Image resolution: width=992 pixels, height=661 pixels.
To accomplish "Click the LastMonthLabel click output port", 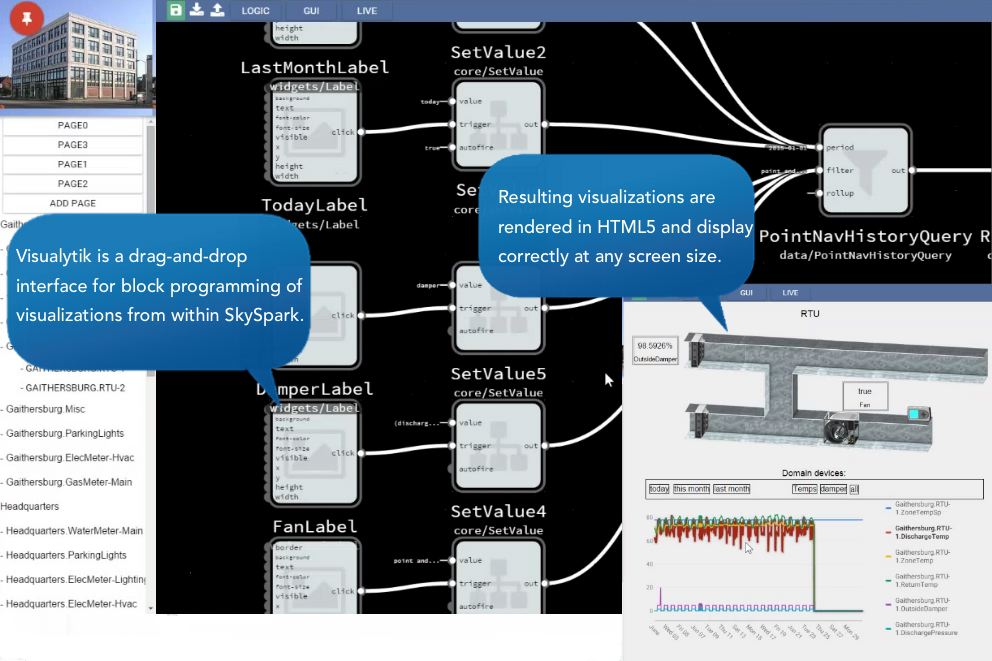I will [361, 132].
